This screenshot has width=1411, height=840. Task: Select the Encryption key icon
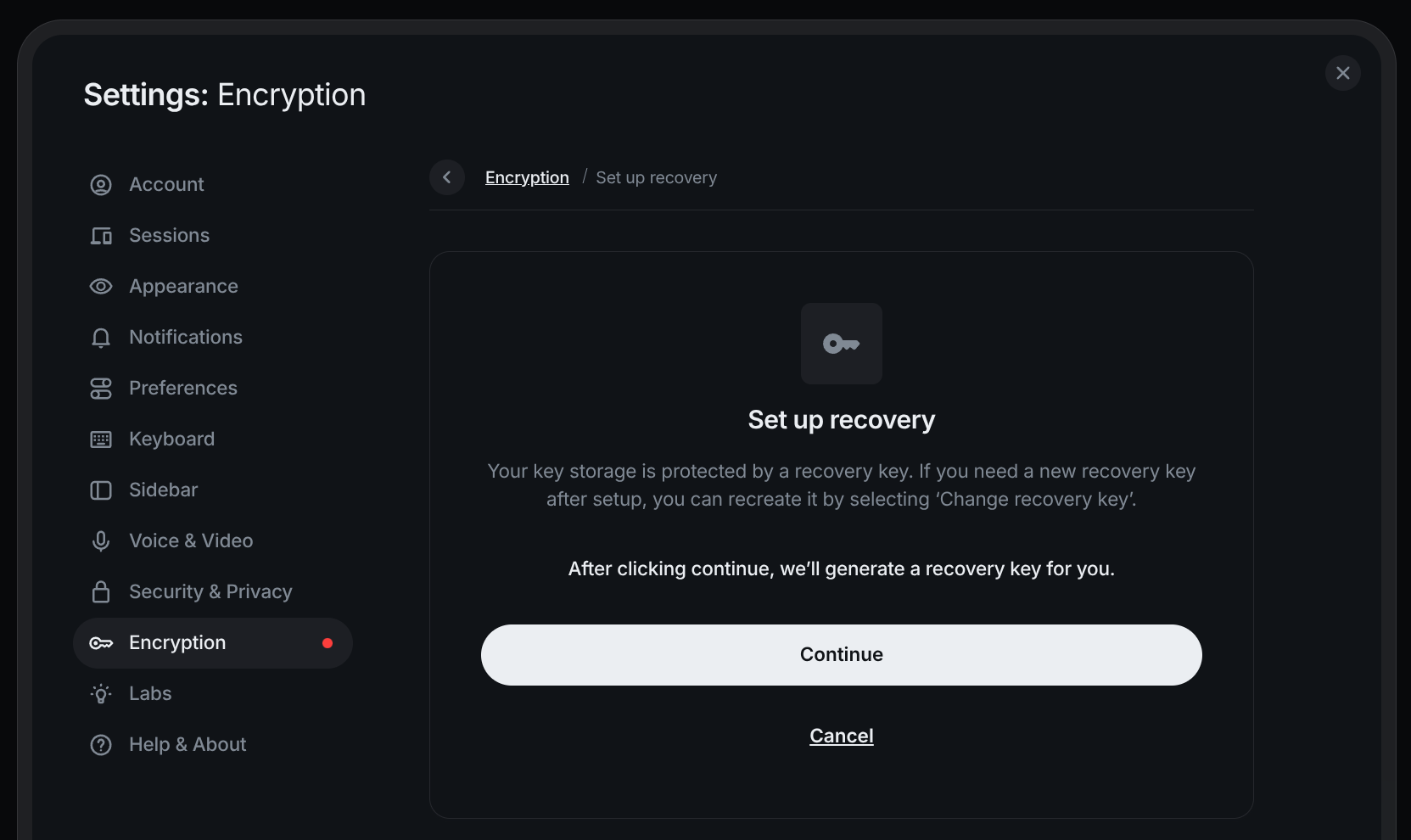101,643
